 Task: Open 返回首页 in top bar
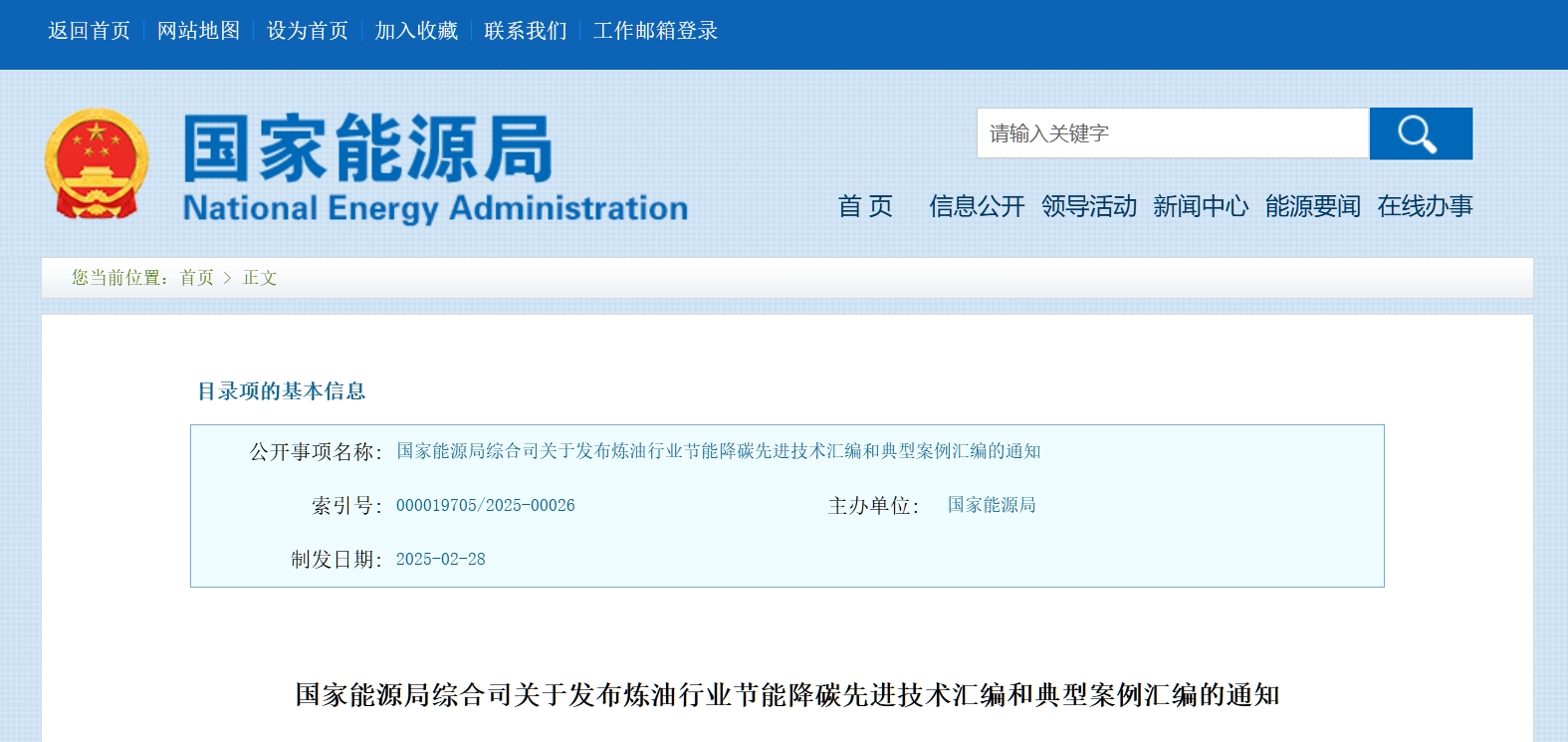pos(90,31)
